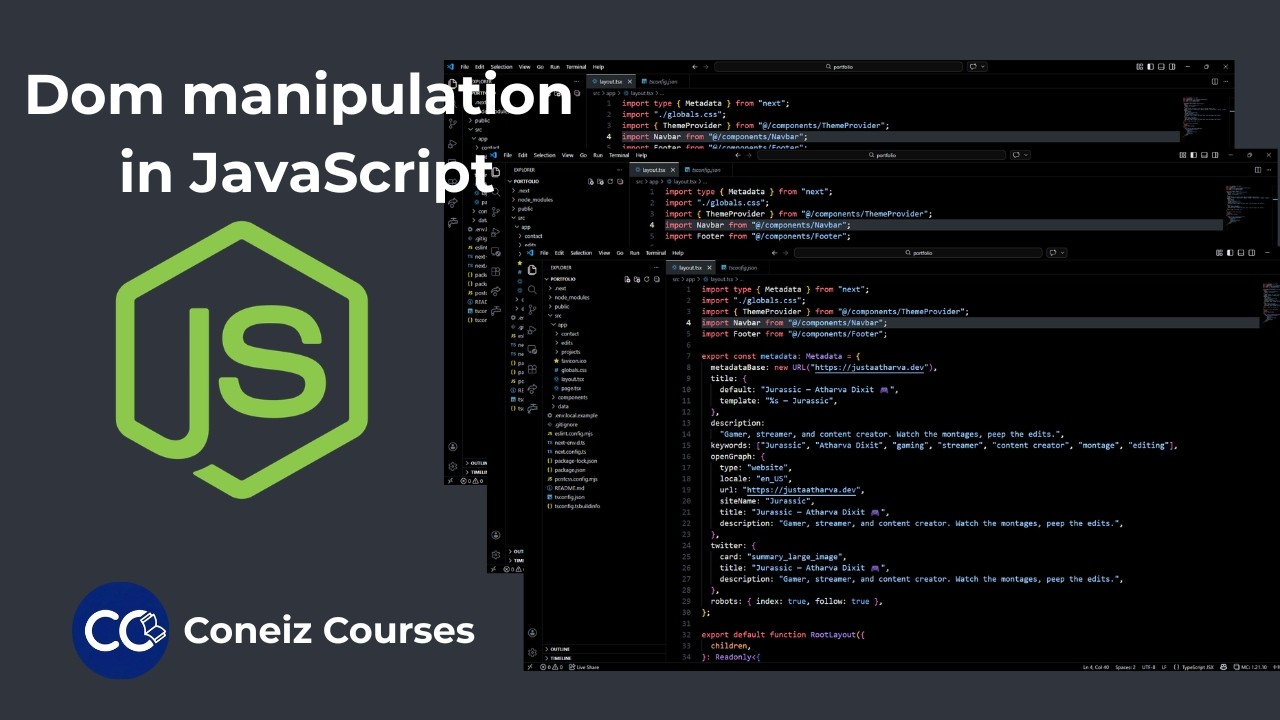The image size is (1280, 720).
Task: Click errors and warnings count in status bar
Action: tap(551, 667)
